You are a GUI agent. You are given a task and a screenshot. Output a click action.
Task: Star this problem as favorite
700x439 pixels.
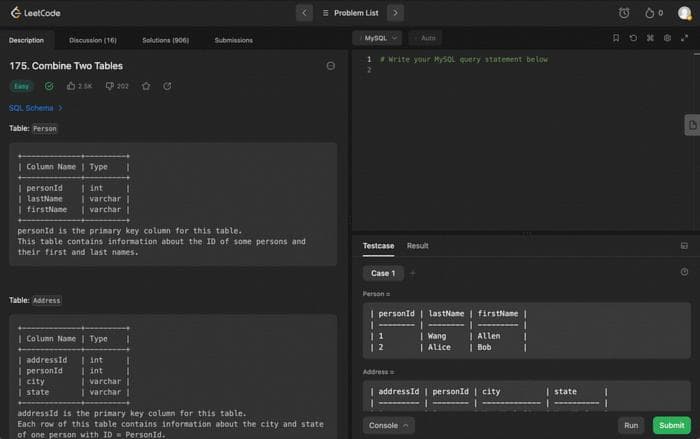146,86
